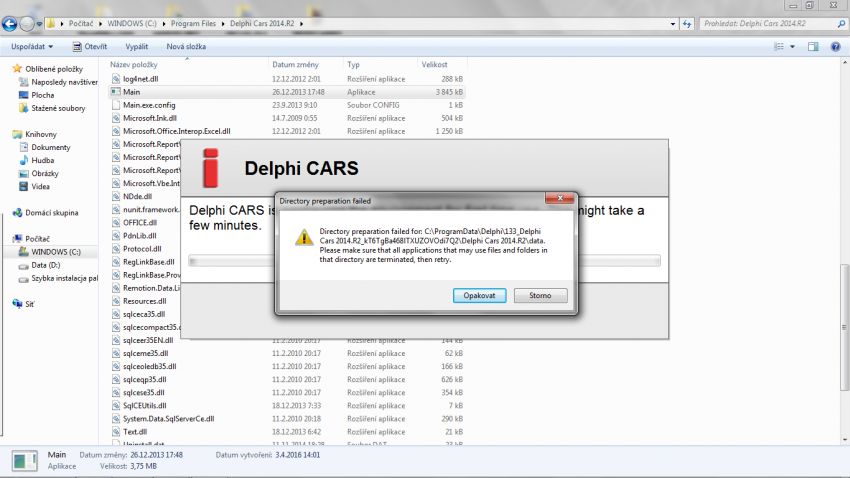Select the Main application file
The image size is (850, 478).
coord(131,91)
